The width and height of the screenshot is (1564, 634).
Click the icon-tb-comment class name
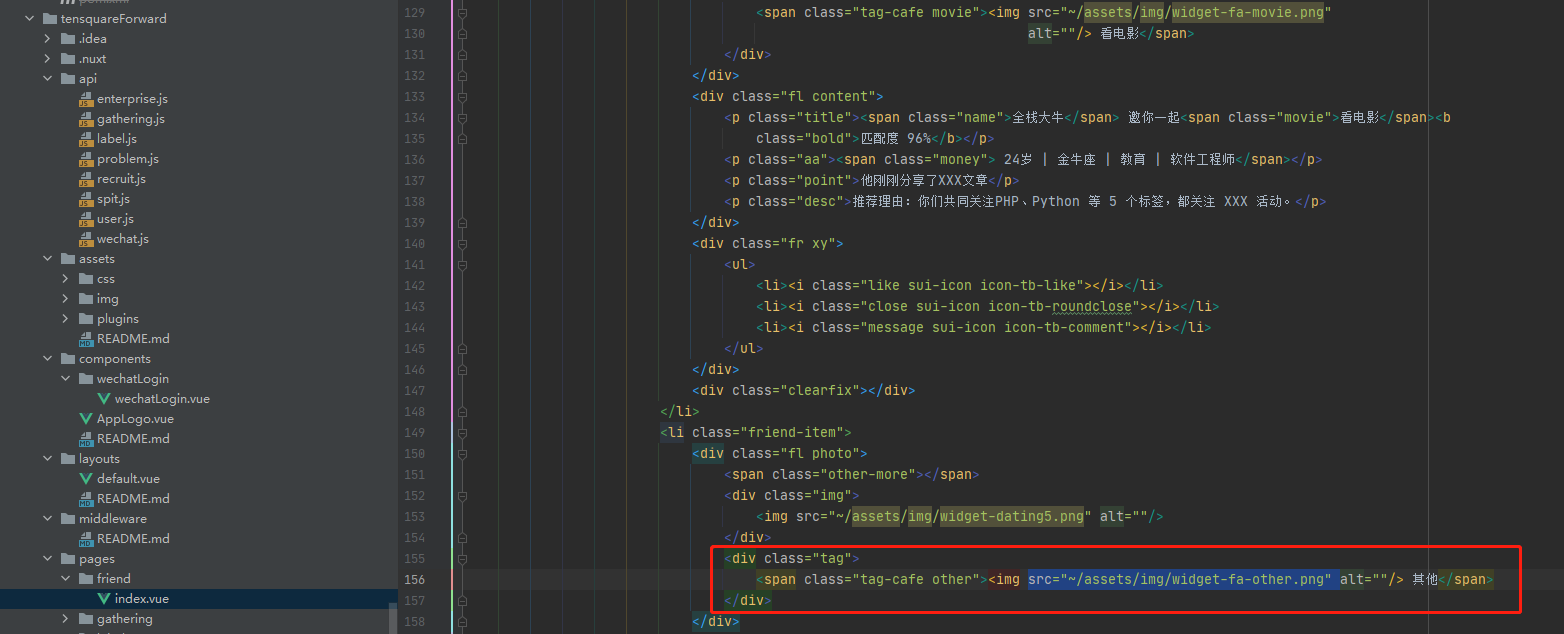click(x=1068, y=328)
